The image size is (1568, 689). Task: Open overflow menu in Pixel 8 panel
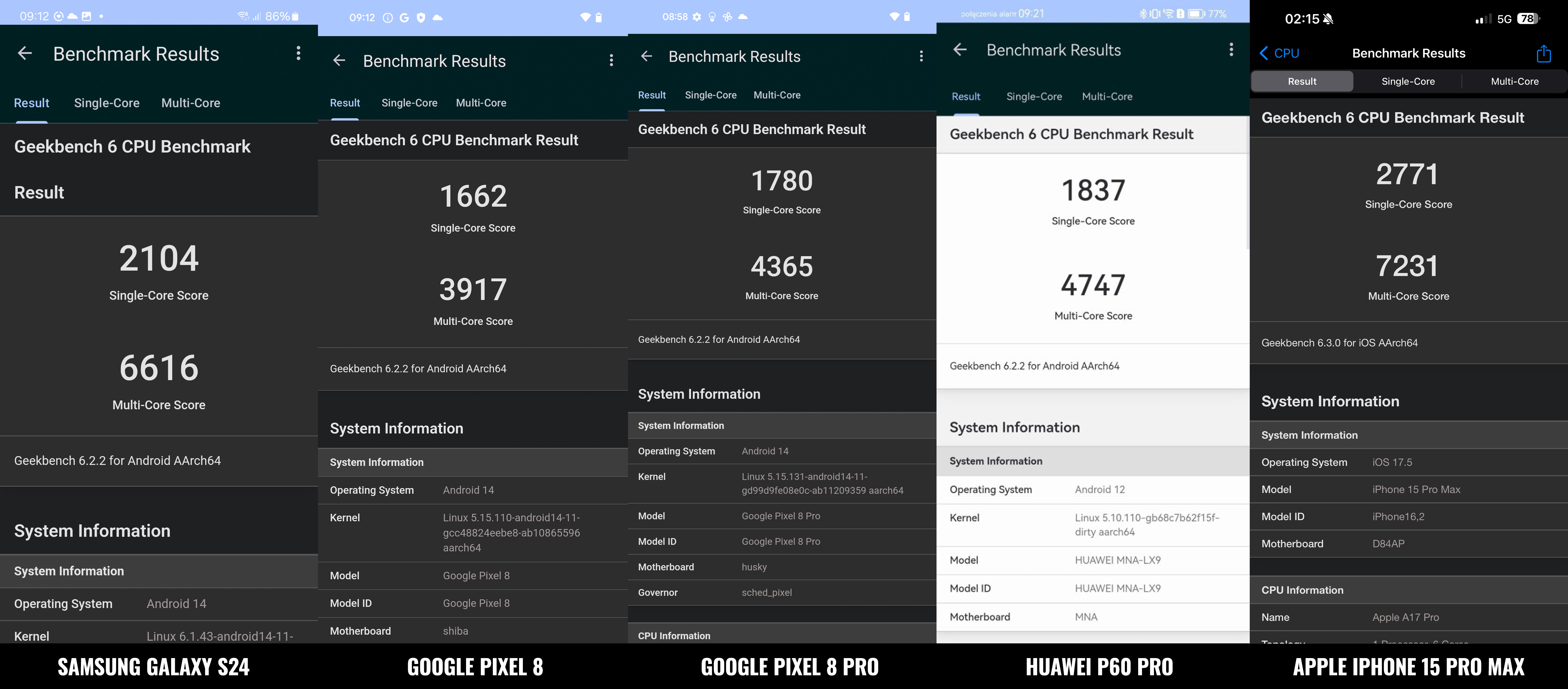(611, 60)
